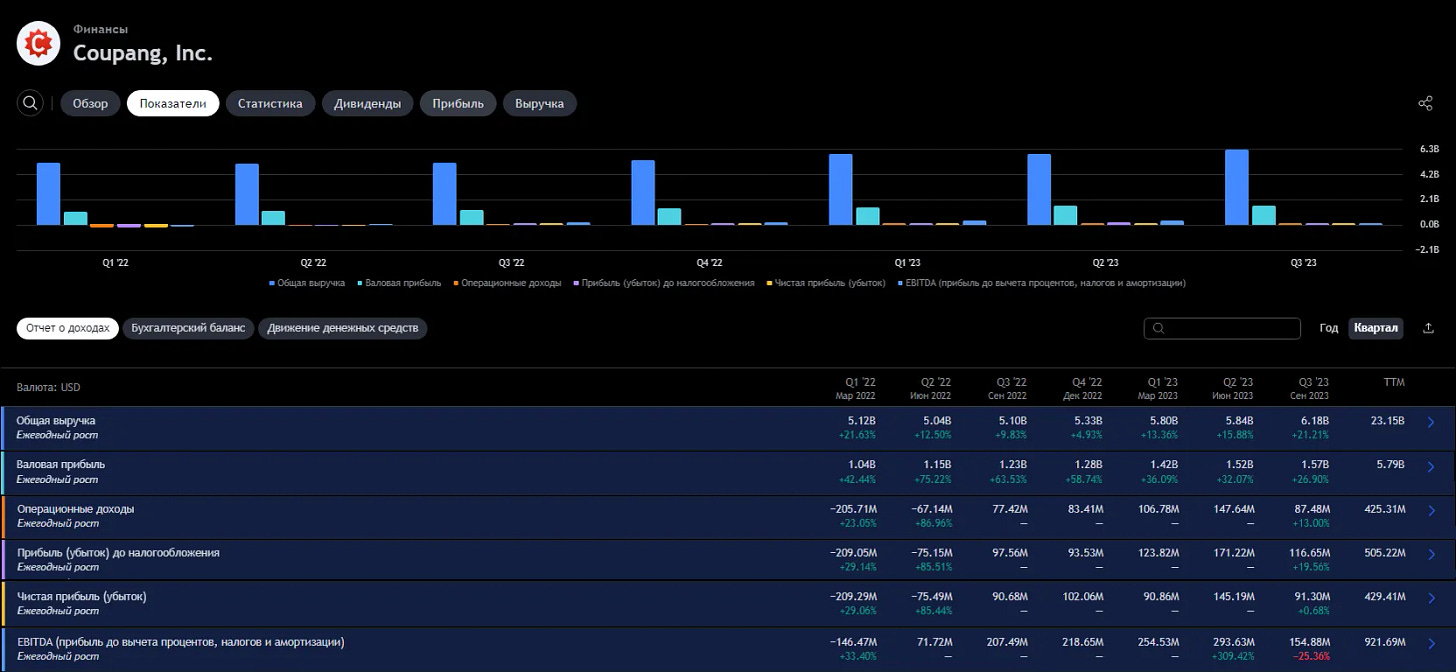Select the Квартал period toggle
The image size is (1456, 672).
1376,328
